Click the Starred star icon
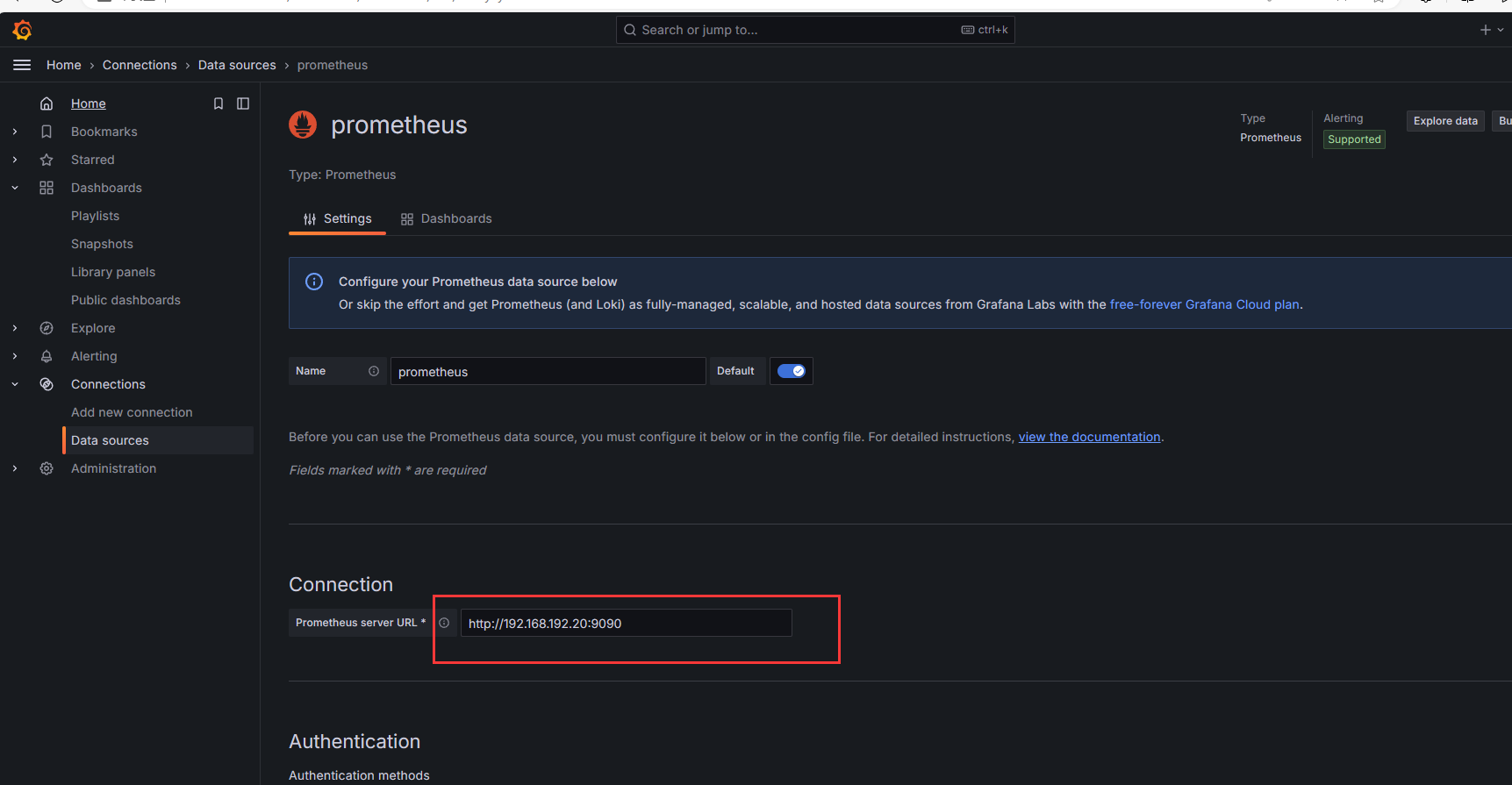The height and width of the screenshot is (785, 1512). [47, 160]
